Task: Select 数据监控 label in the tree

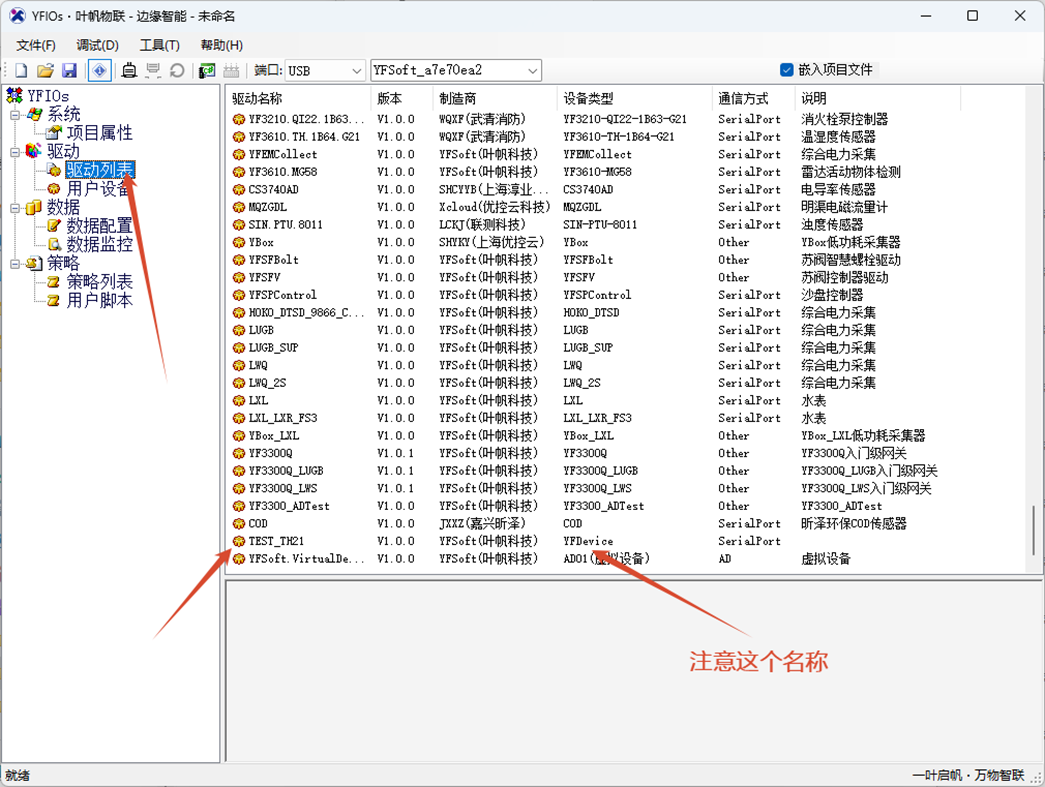Action: (x=99, y=245)
